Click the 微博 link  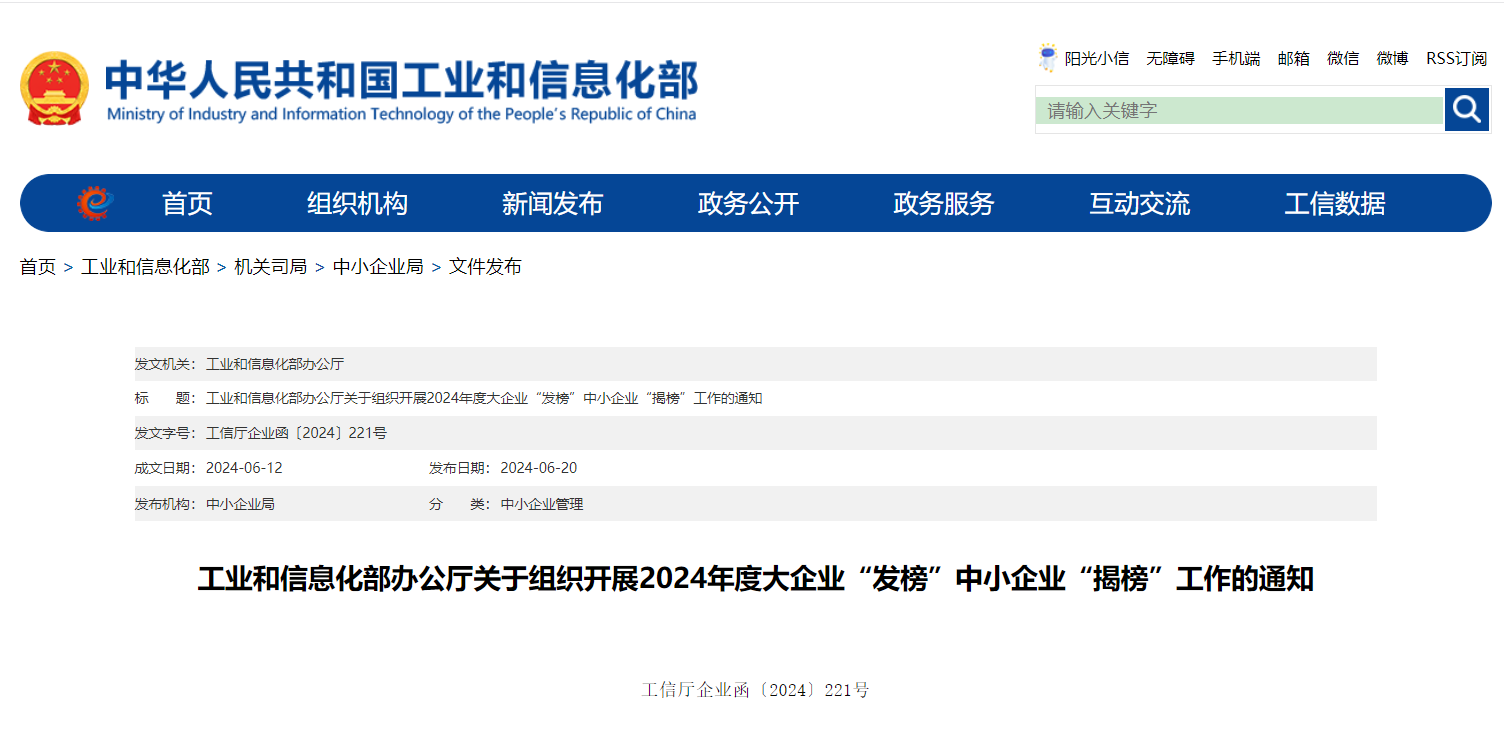coord(1392,59)
